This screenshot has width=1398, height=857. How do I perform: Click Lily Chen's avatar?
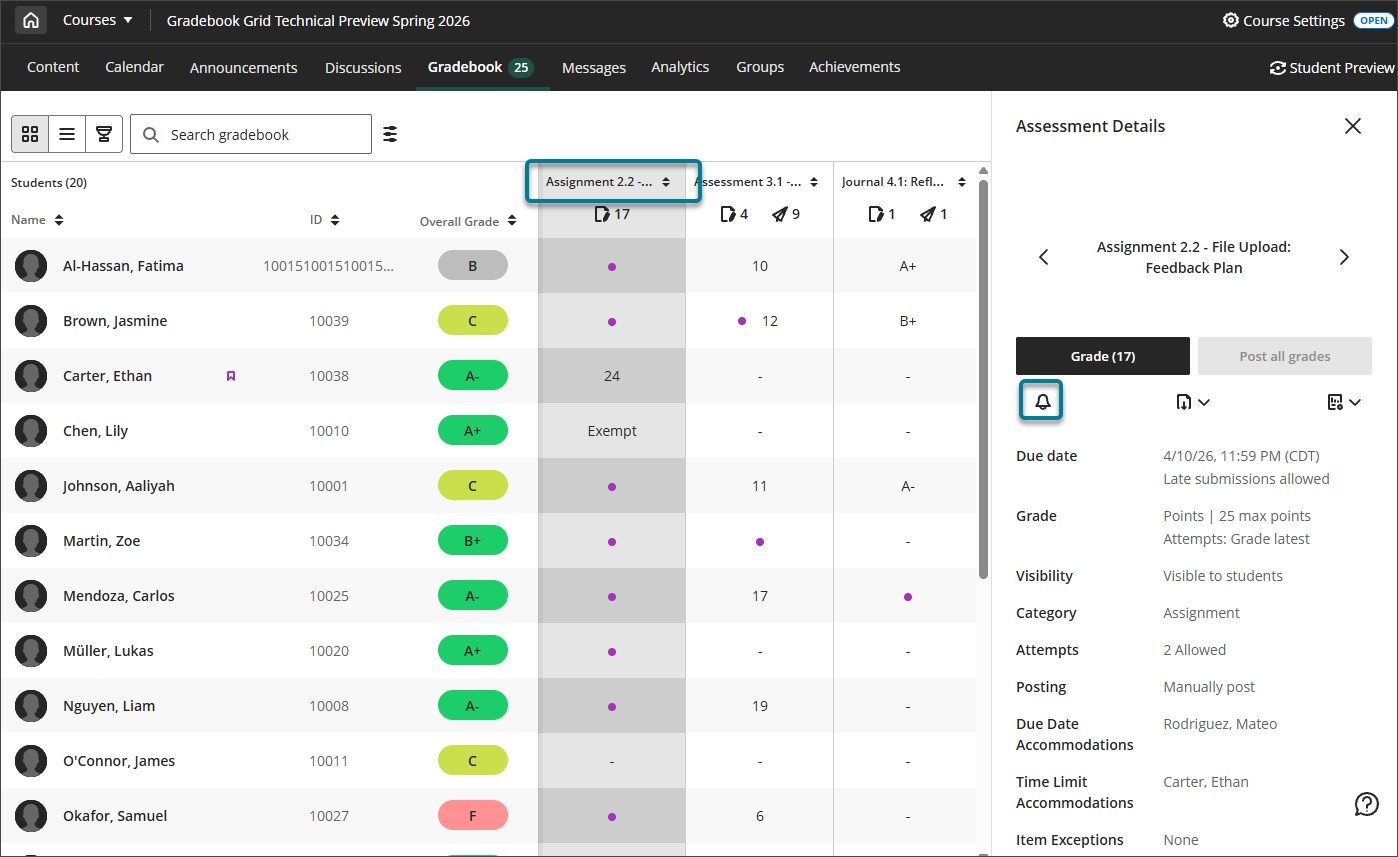tap(31, 431)
